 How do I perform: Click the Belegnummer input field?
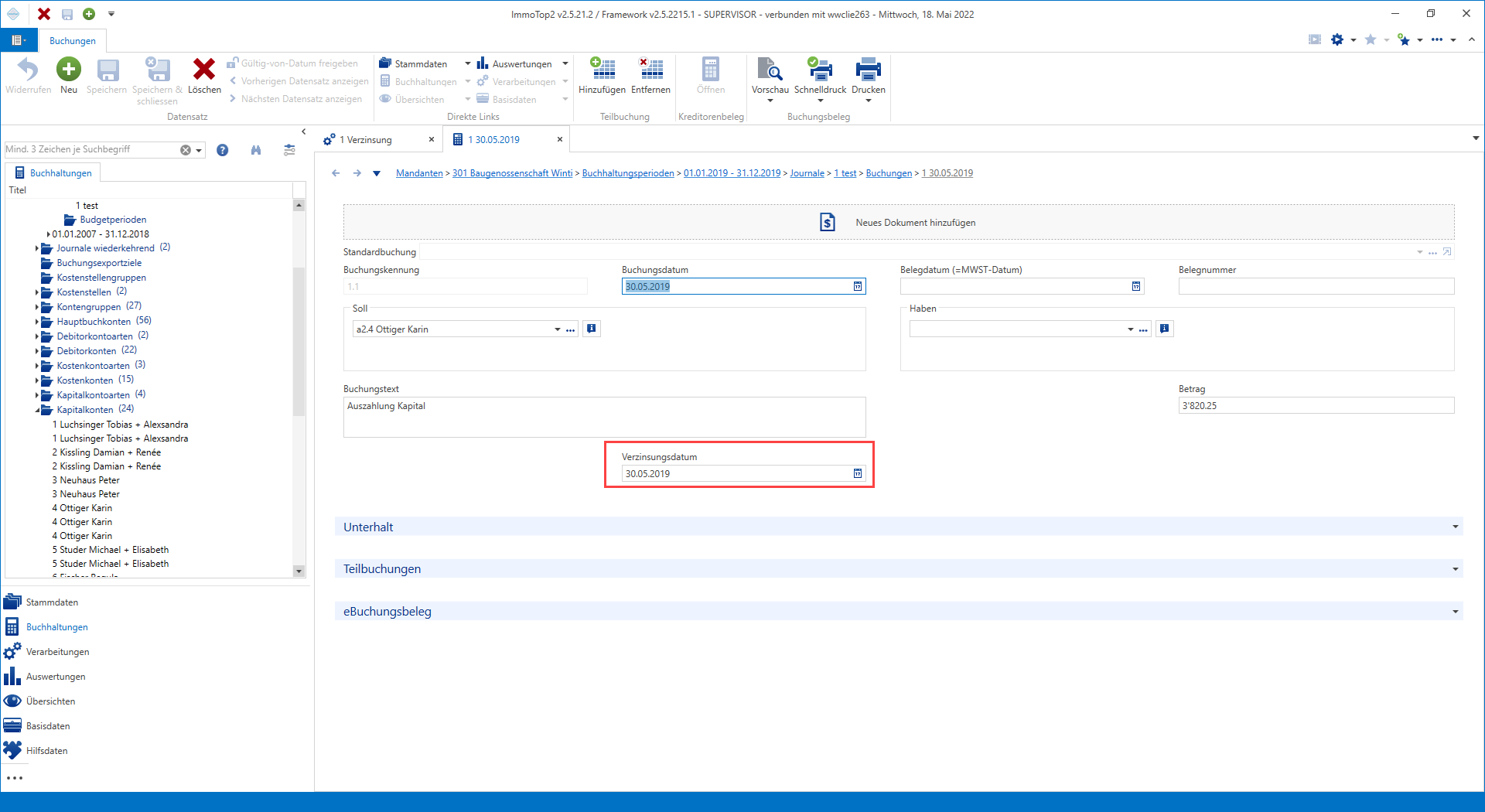(1316, 286)
